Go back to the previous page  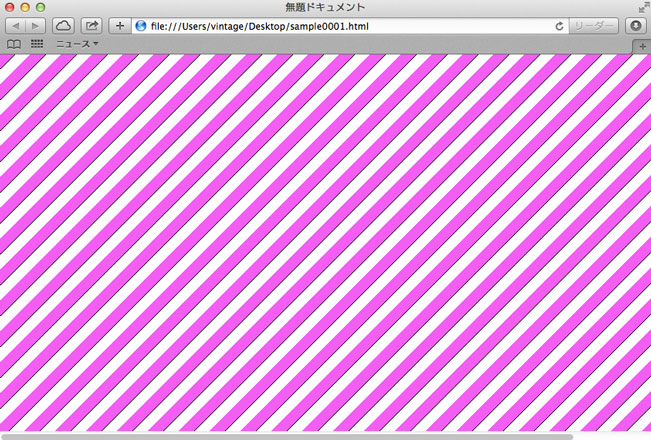click(15, 26)
